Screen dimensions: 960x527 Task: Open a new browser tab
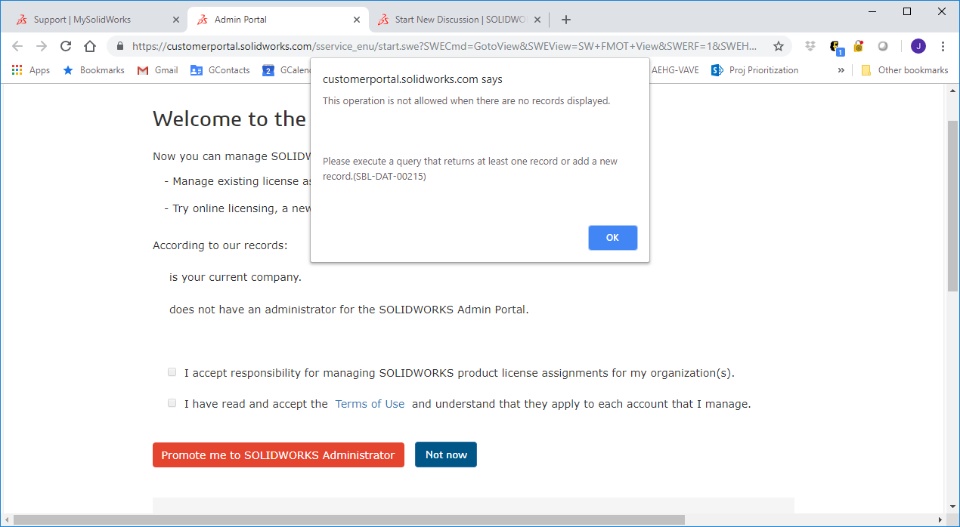click(566, 20)
